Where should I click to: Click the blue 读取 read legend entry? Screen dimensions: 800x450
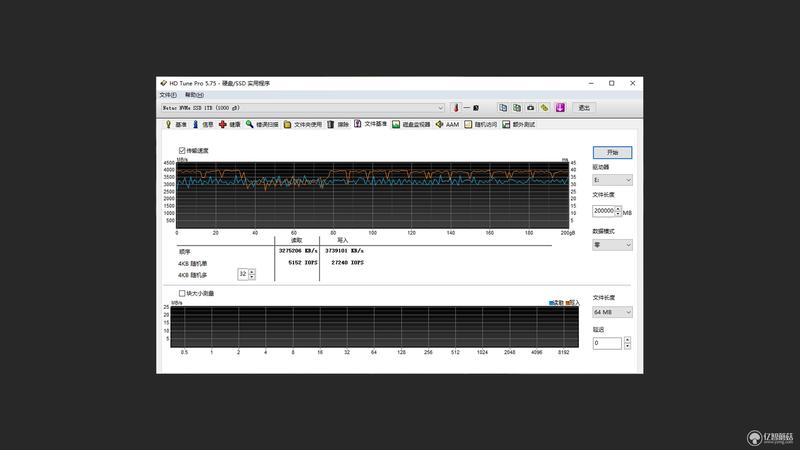point(556,303)
